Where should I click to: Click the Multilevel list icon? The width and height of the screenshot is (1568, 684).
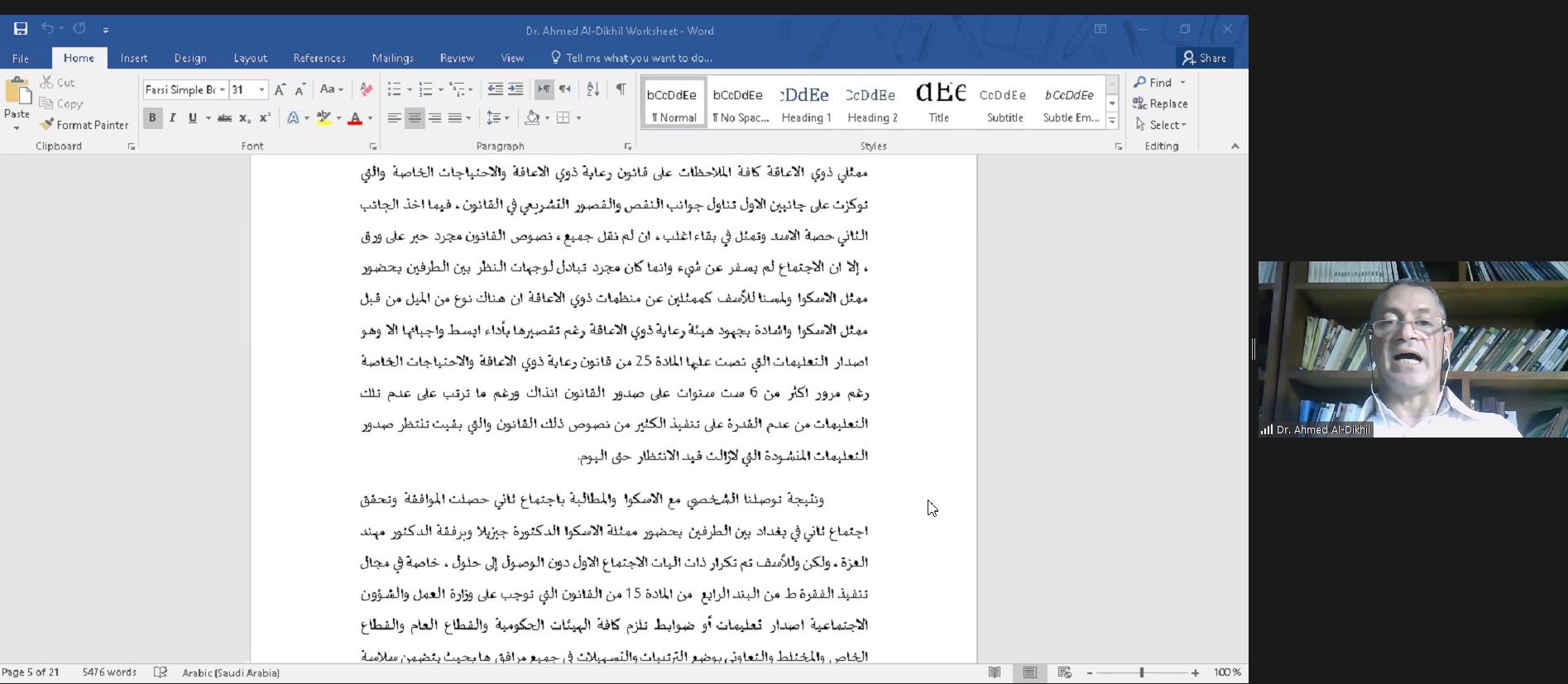457,89
